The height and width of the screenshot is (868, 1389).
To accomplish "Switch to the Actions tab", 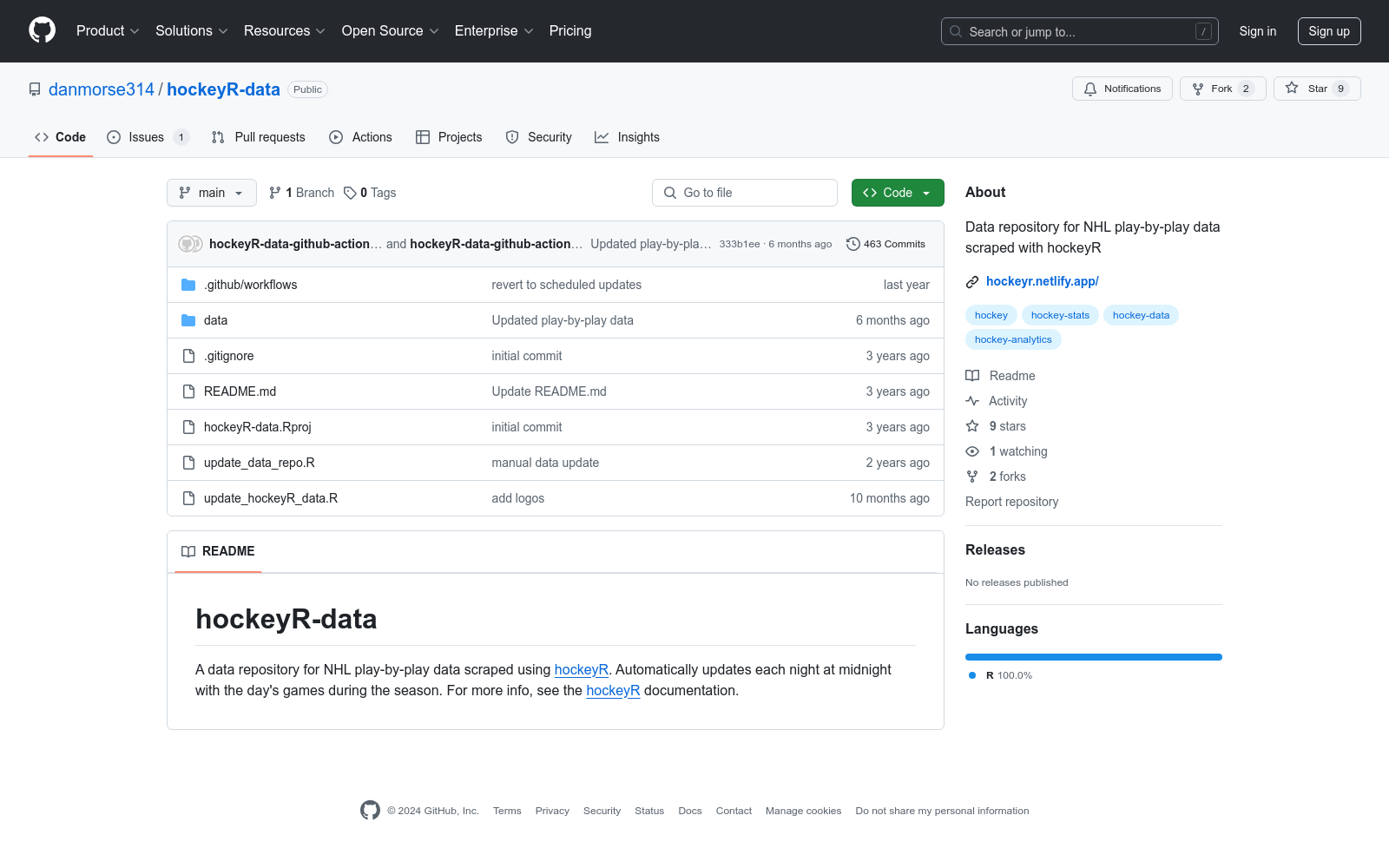I will 360,137.
